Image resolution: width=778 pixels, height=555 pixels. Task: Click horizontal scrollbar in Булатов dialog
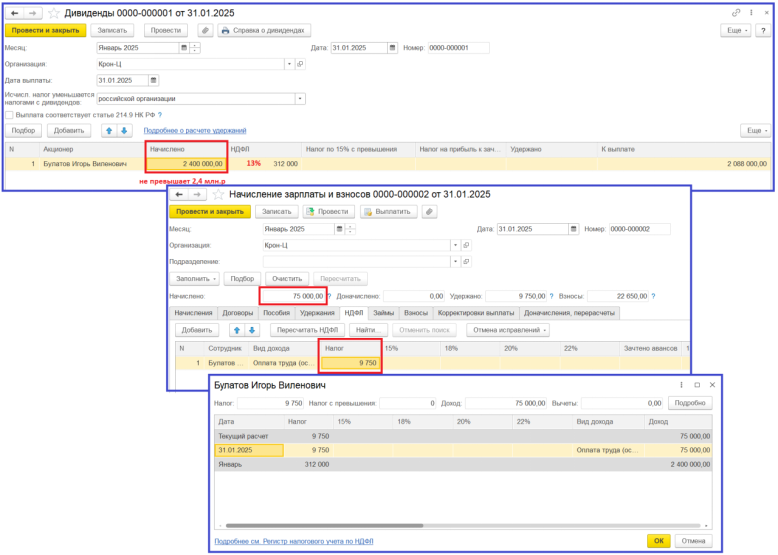(324, 525)
